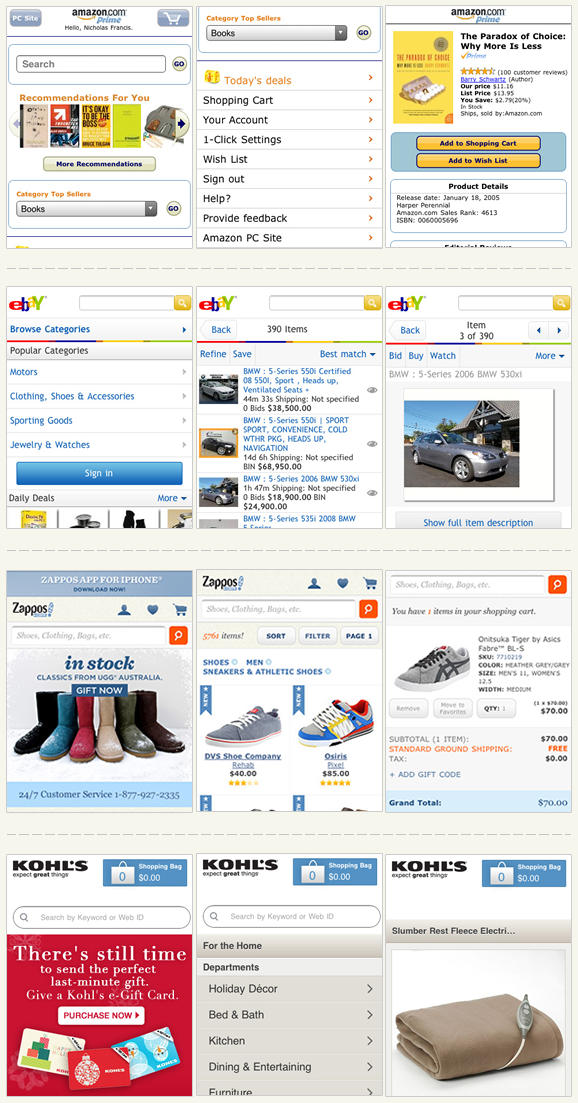Toggle watch eye on 550i Certified listing
Screen dimensions: 578x1103
click(372, 389)
